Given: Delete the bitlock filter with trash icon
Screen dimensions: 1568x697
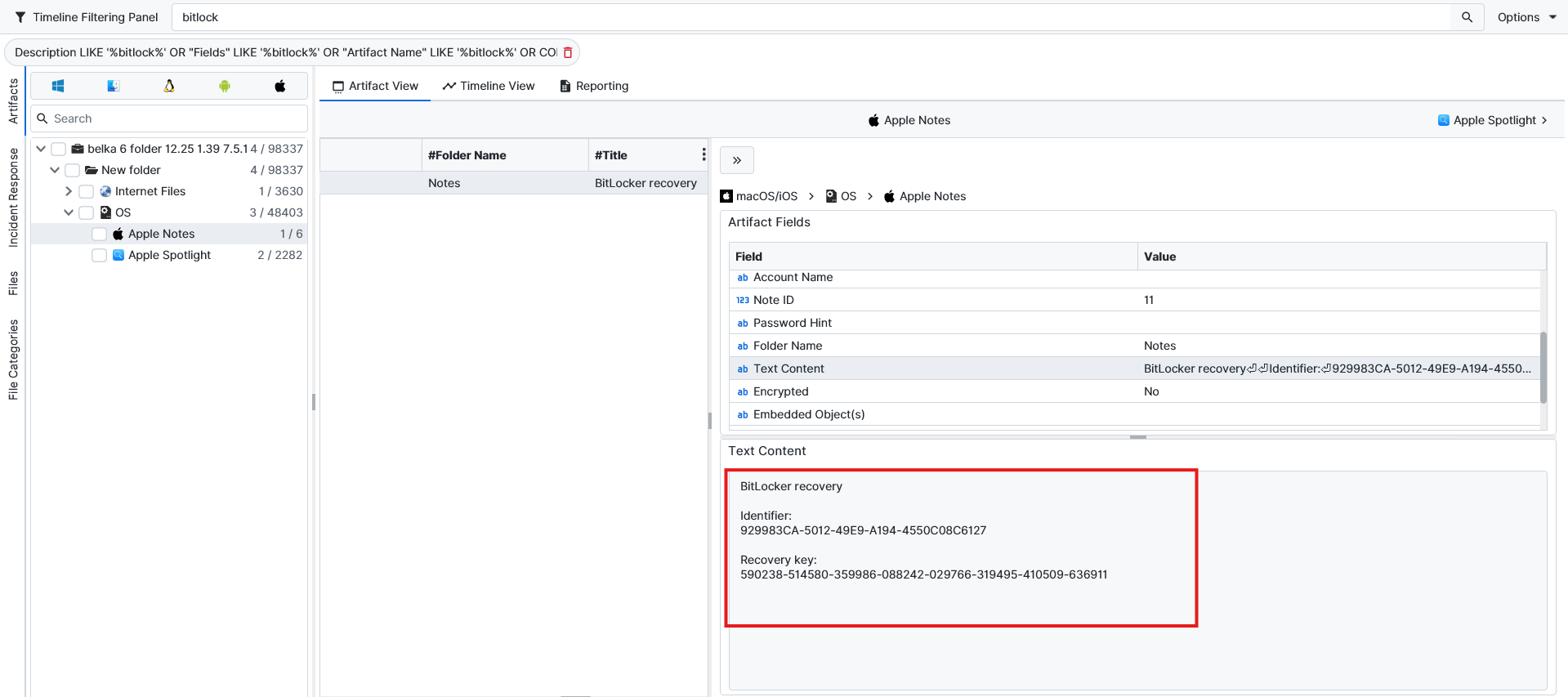Looking at the screenshot, I should (x=568, y=52).
